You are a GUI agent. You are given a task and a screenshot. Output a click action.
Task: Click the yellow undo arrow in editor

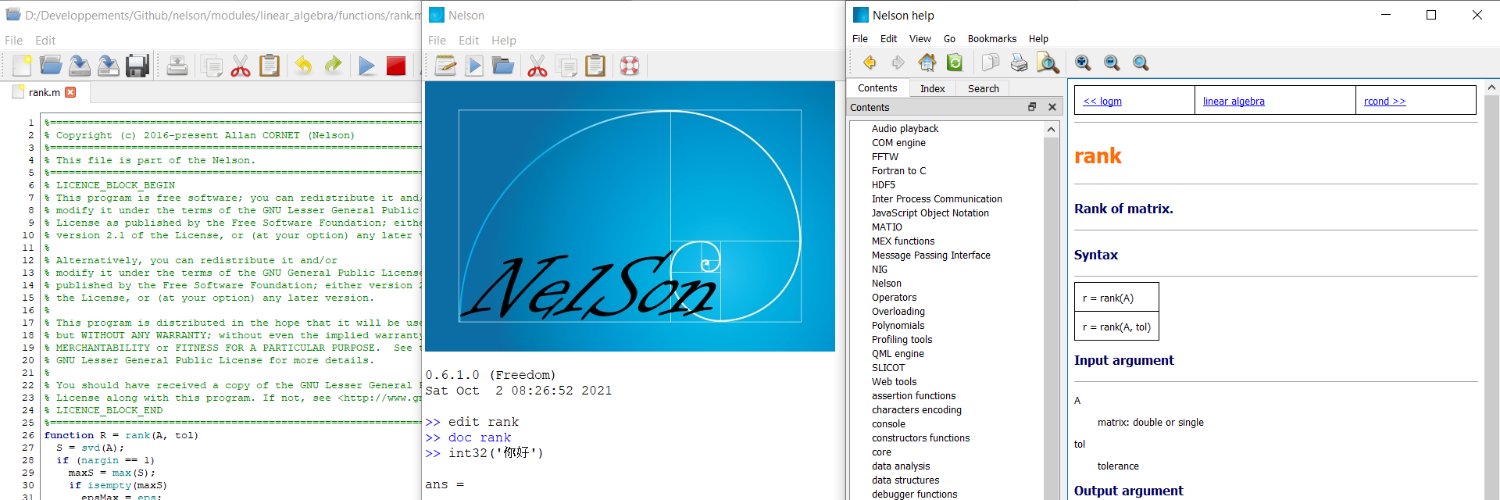tap(303, 66)
